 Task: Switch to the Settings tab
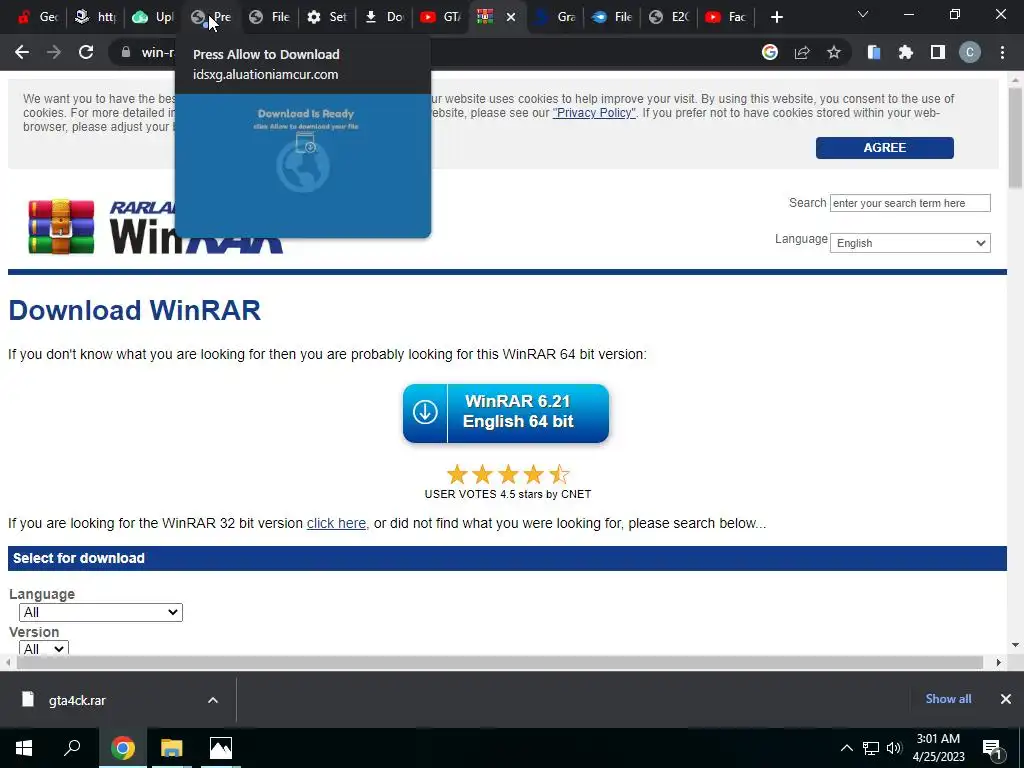pyautogui.click(x=327, y=17)
